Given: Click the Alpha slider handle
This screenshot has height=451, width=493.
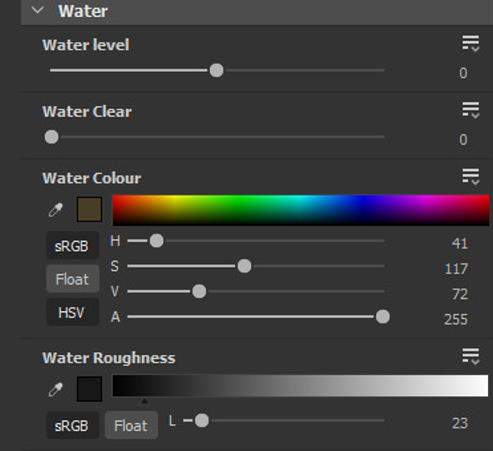Looking at the screenshot, I should pos(383,317).
